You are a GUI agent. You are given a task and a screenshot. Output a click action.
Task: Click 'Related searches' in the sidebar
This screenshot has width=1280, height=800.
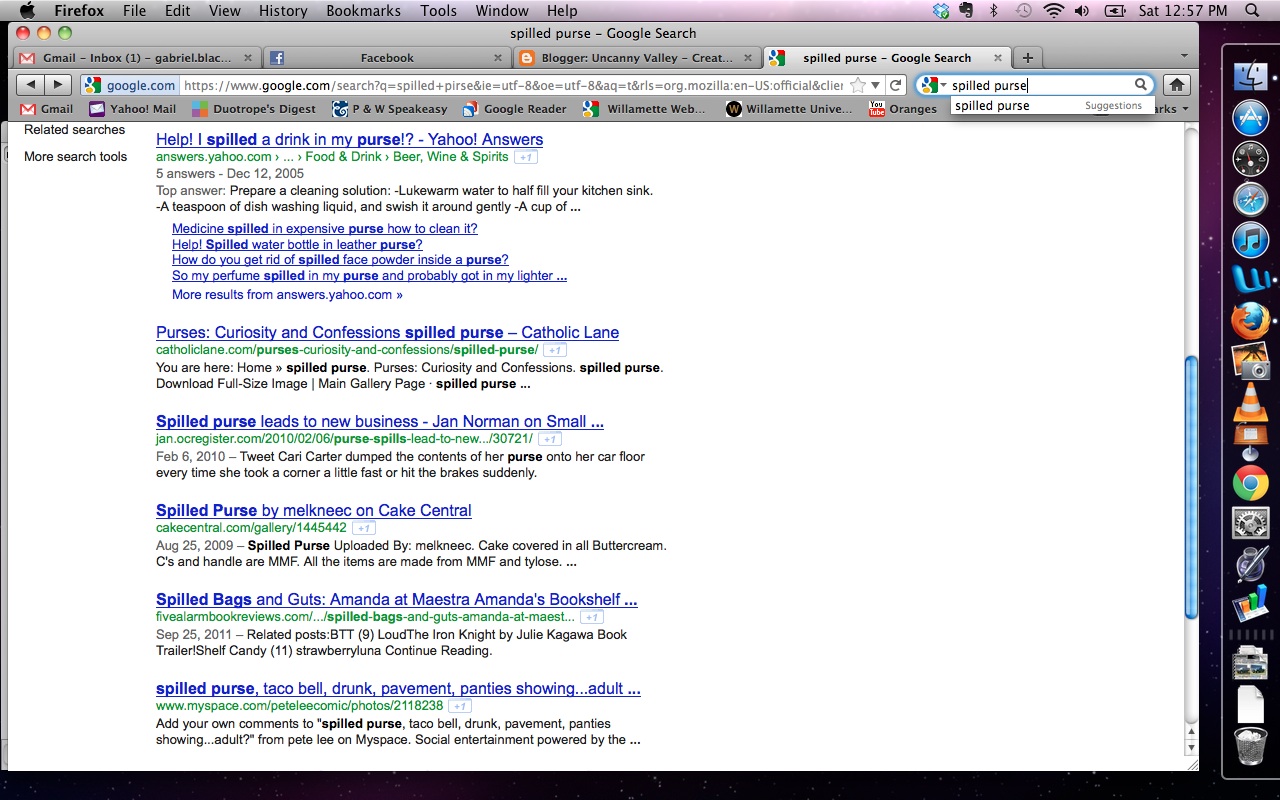coord(75,130)
